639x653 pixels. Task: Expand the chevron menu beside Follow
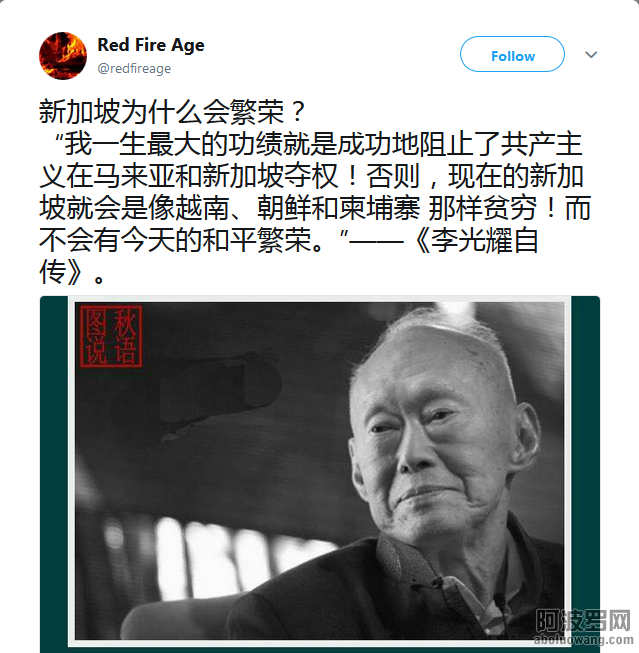click(591, 55)
